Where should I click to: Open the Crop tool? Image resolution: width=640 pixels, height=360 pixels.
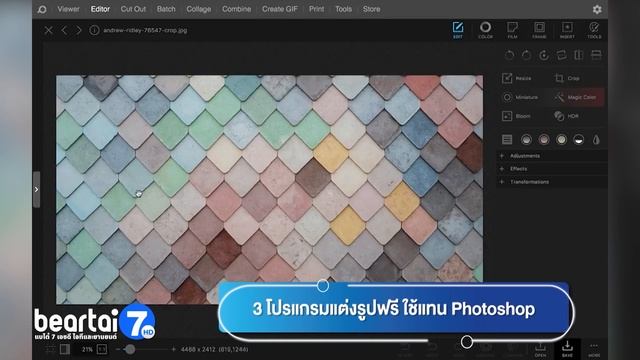pyautogui.click(x=567, y=78)
